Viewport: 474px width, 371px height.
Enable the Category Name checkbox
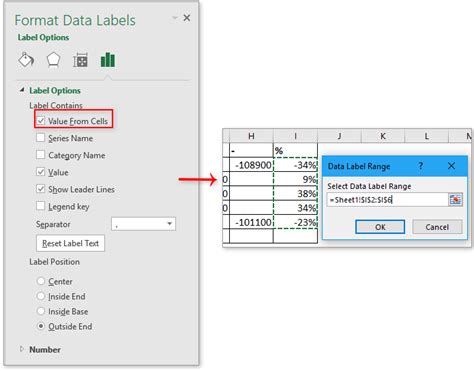pos(41,155)
